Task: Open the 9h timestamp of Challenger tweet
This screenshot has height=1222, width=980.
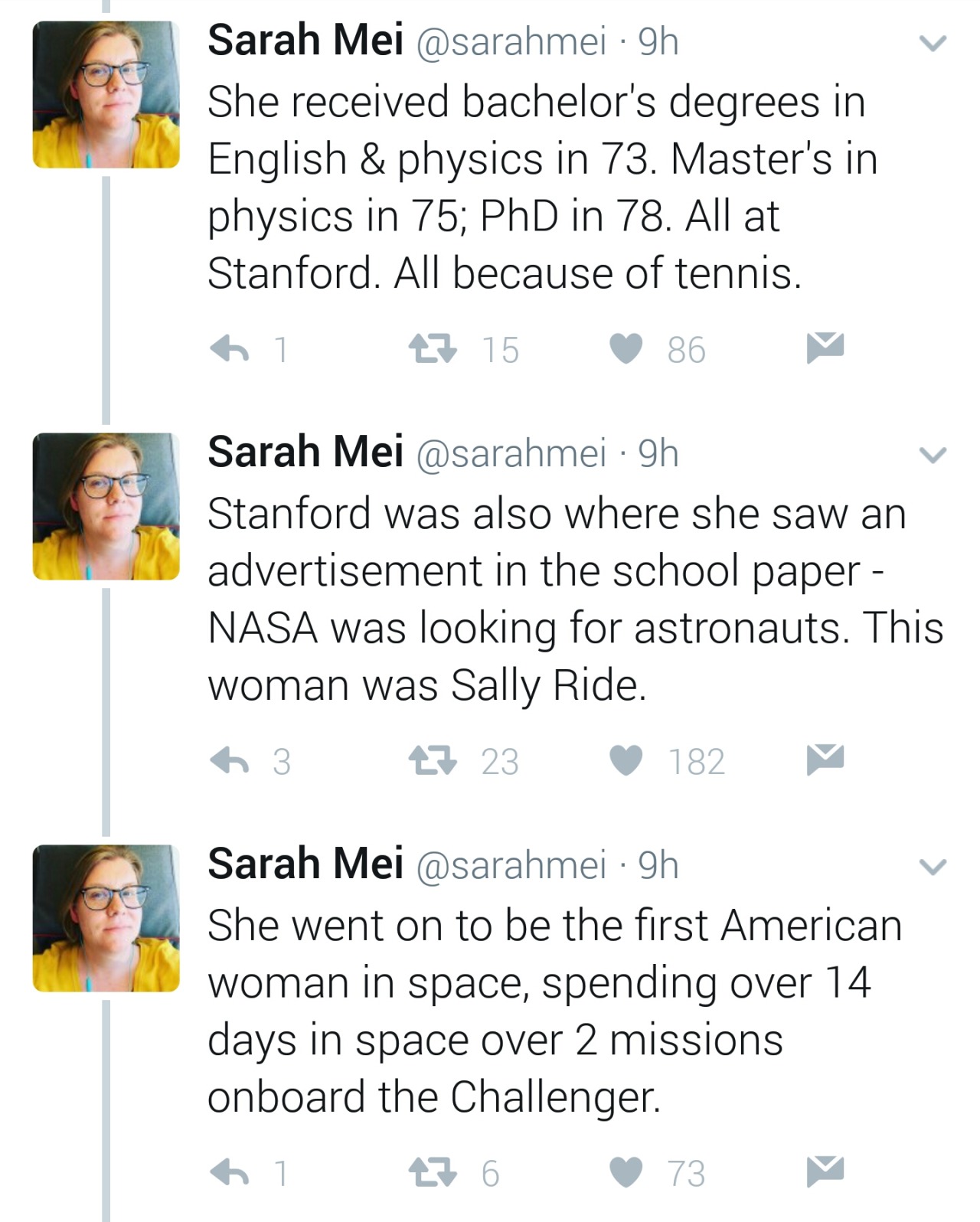Action: click(x=658, y=864)
